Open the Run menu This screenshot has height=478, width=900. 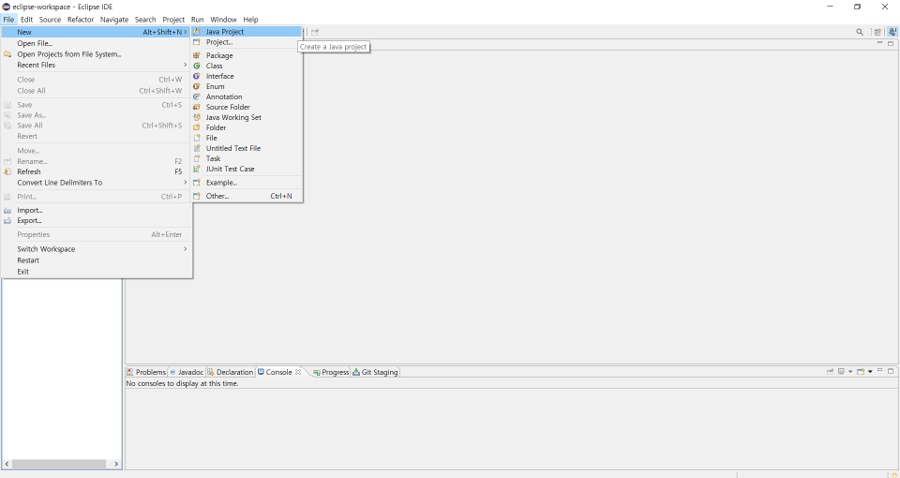(x=197, y=20)
